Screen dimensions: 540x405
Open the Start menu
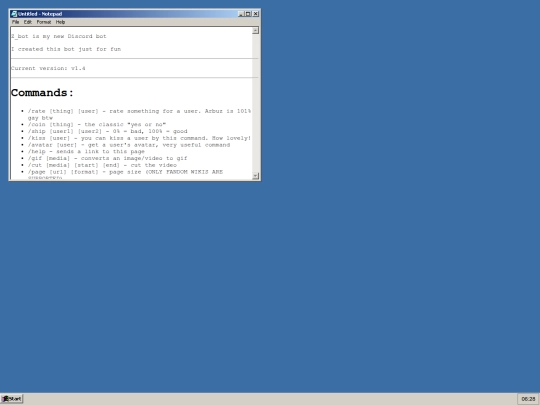(12, 399)
